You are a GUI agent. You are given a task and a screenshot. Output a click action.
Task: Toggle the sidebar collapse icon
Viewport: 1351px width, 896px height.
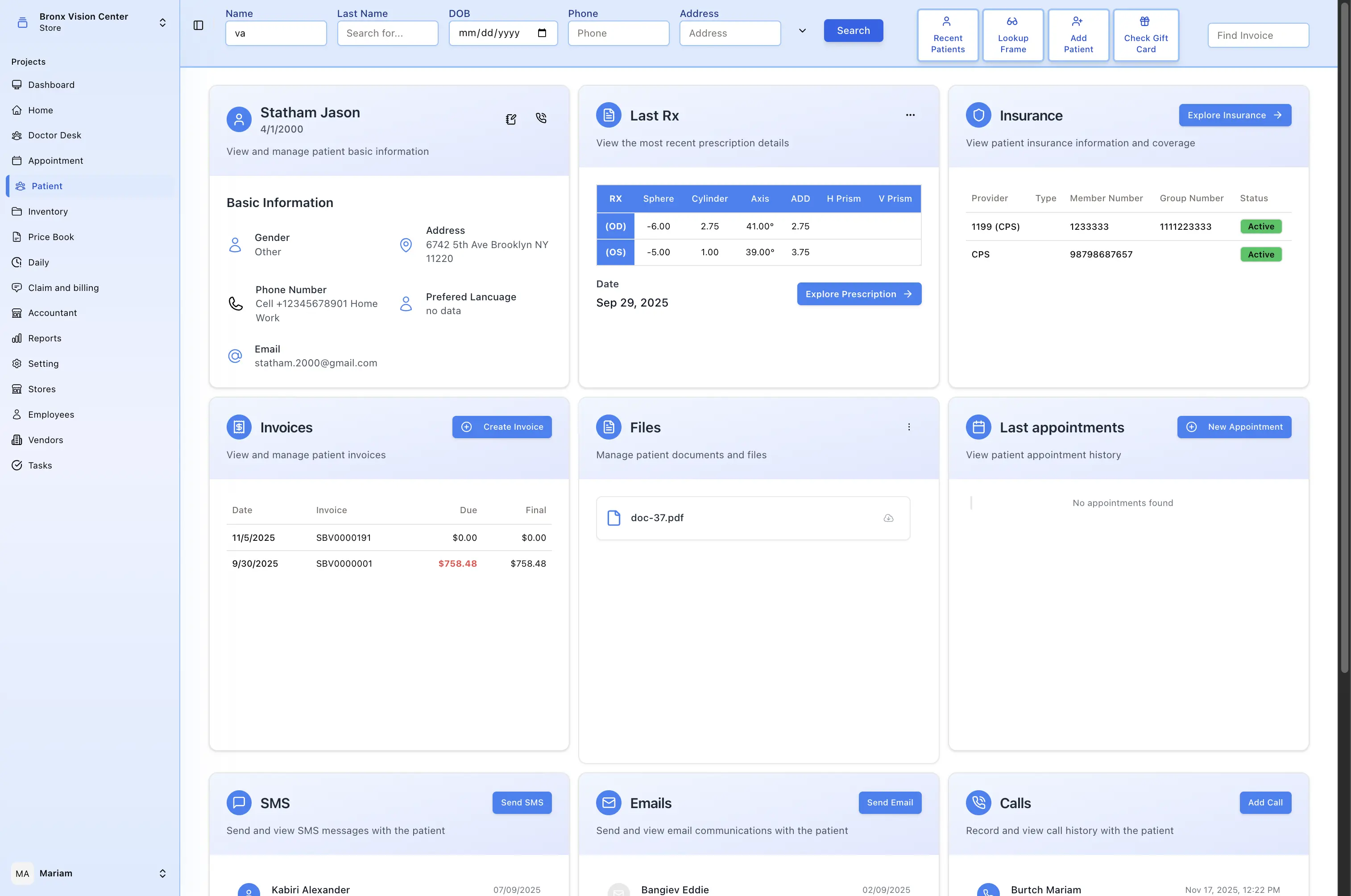point(198,25)
